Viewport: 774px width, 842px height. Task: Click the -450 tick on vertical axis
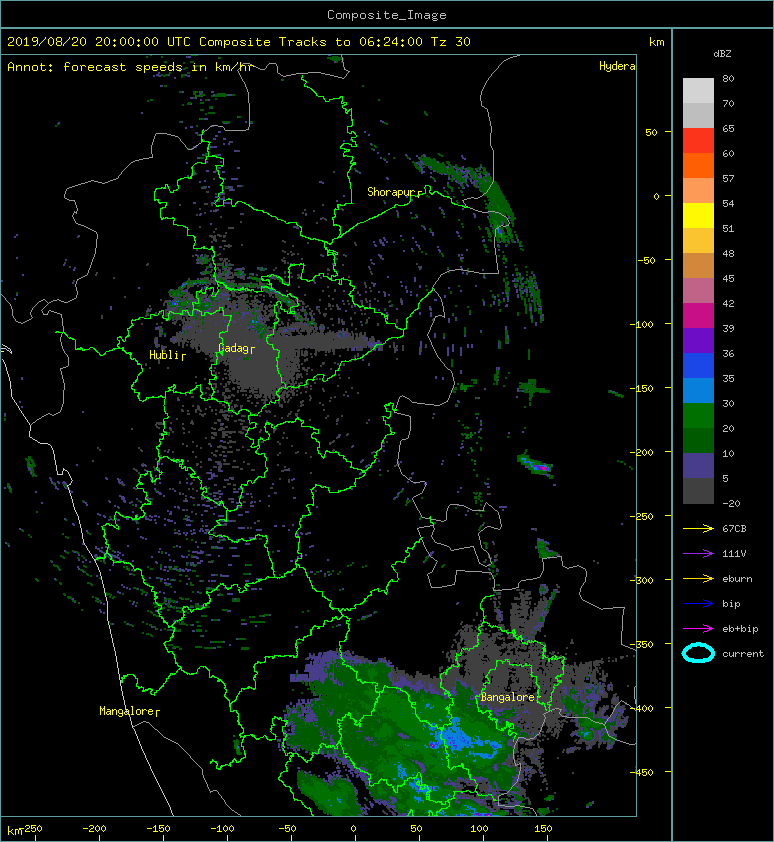645,772
